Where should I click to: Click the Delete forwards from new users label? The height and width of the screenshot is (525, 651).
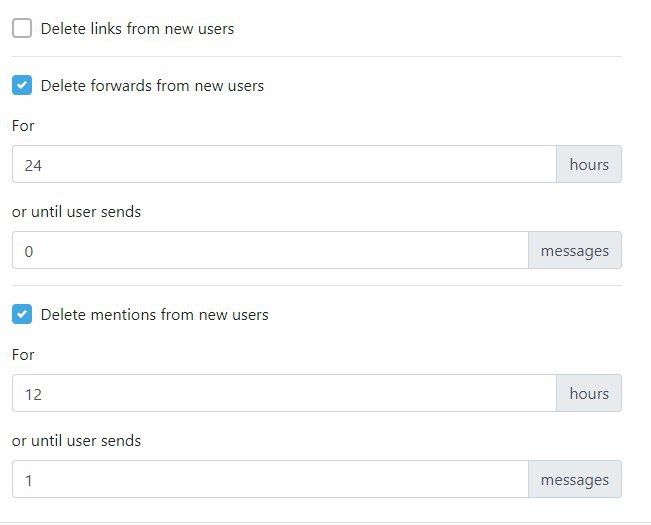coord(152,85)
